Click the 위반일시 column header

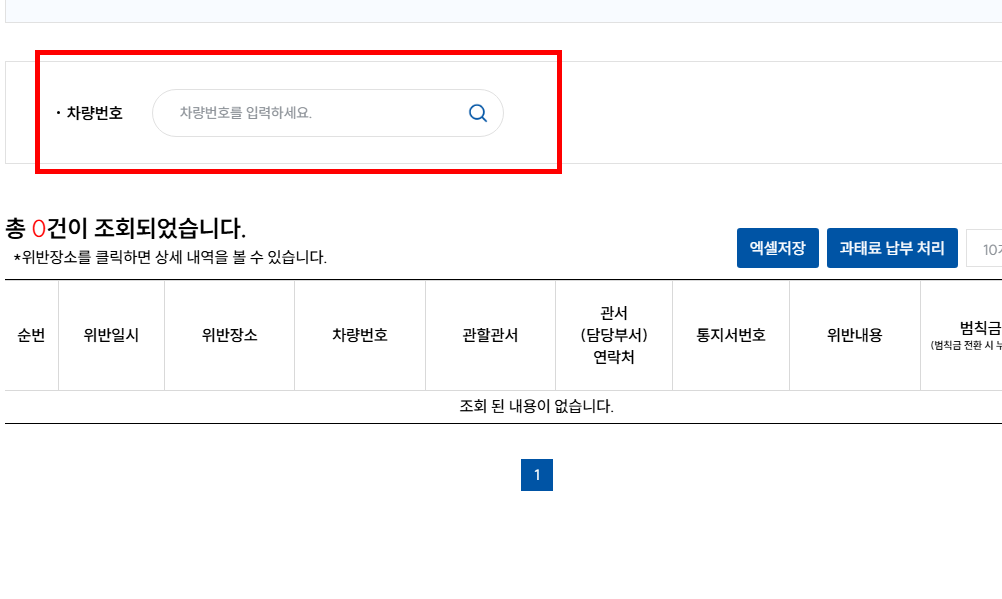pos(111,335)
